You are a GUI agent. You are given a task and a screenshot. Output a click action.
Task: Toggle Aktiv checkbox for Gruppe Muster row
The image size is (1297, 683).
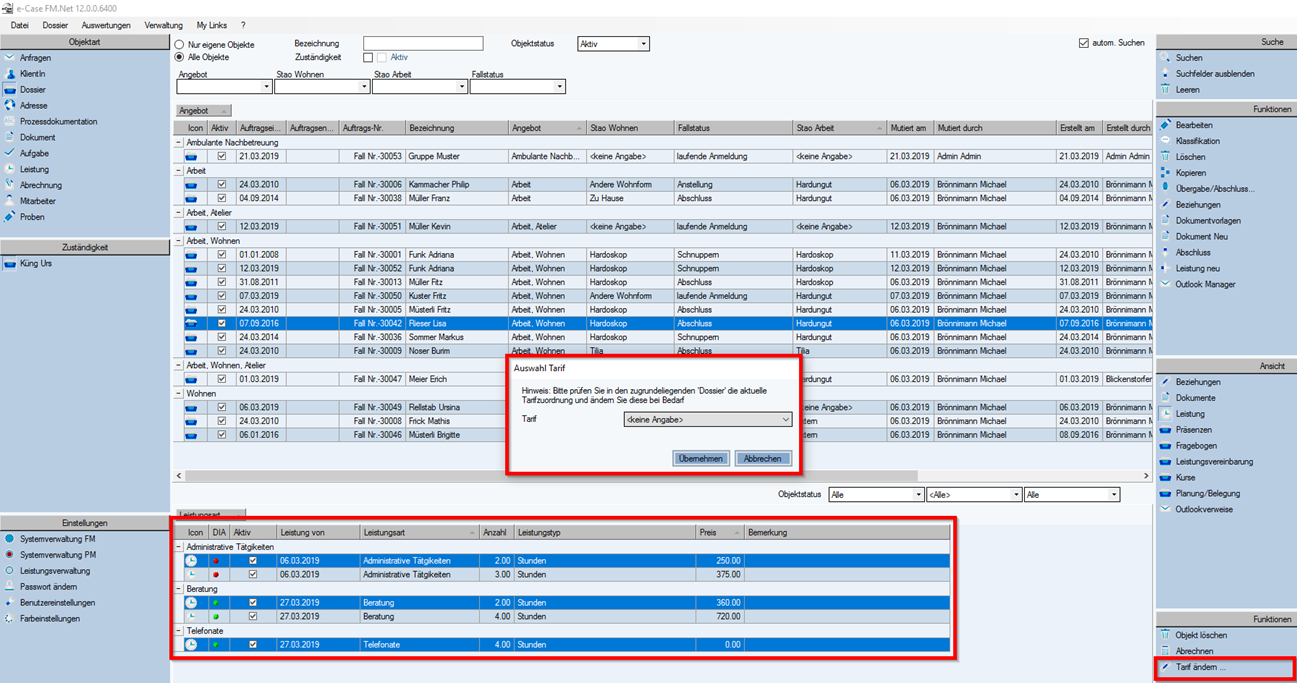222,157
